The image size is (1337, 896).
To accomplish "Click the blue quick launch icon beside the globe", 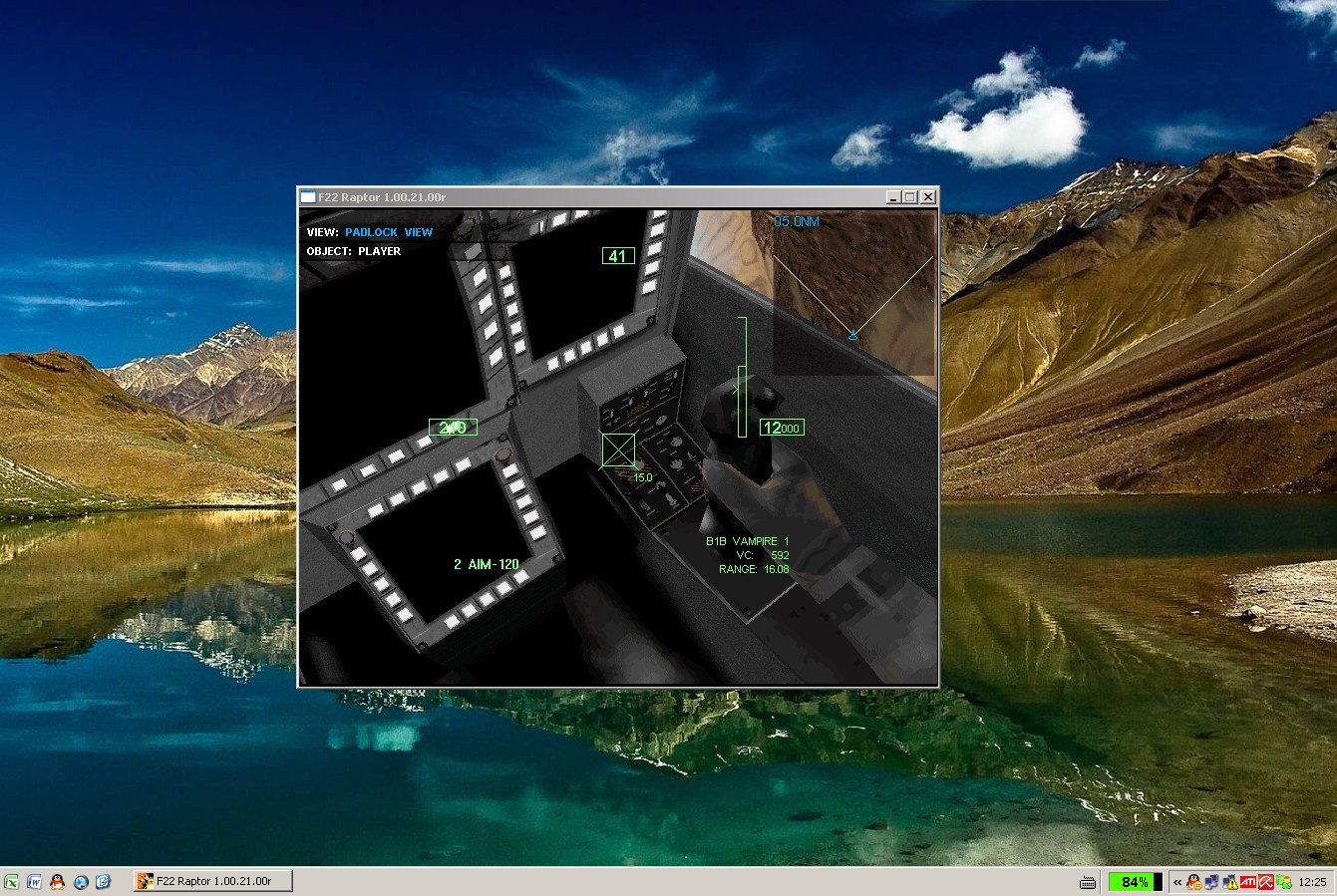I will [x=103, y=881].
